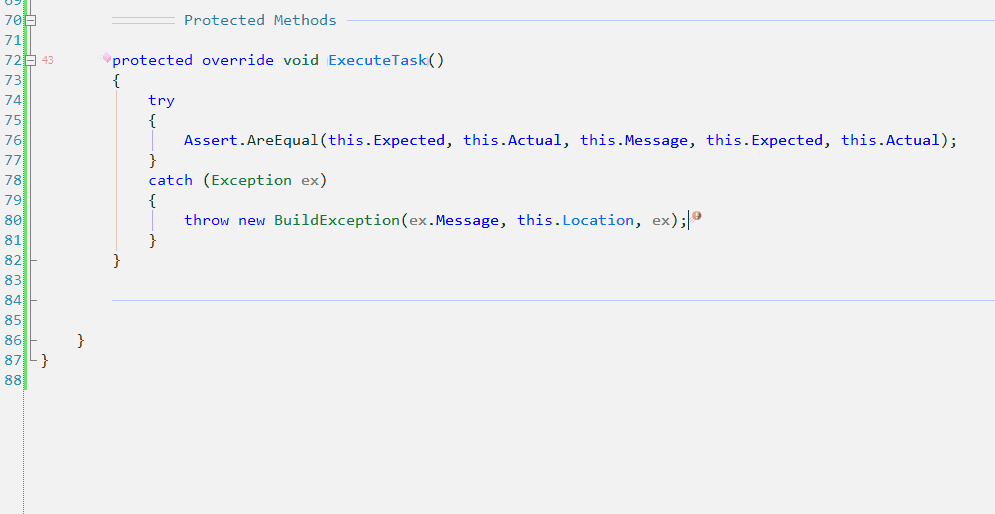Click the ExecuteTask method name
995x514 pixels.
tap(378, 60)
